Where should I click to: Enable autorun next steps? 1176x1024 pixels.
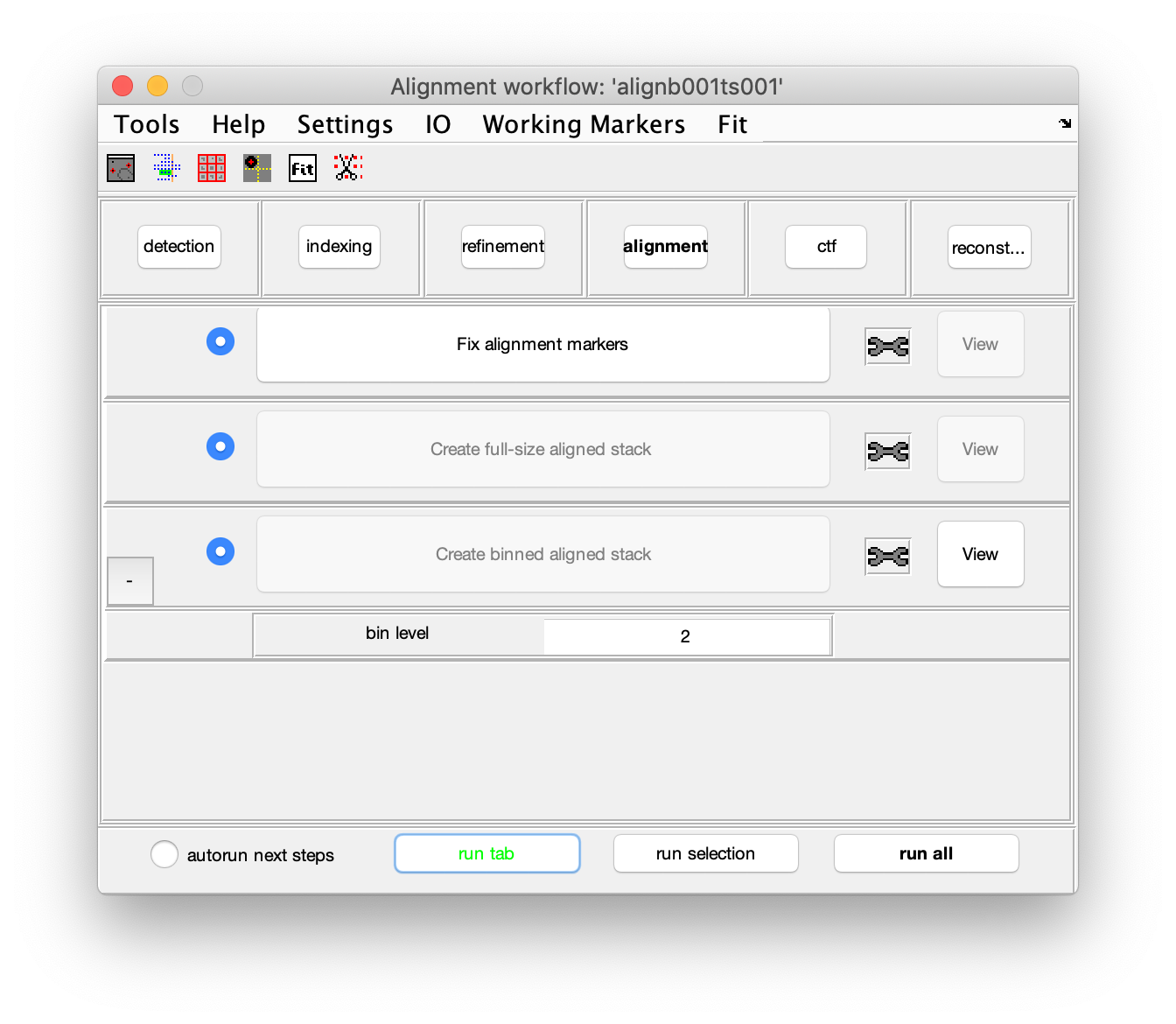point(164,854)
